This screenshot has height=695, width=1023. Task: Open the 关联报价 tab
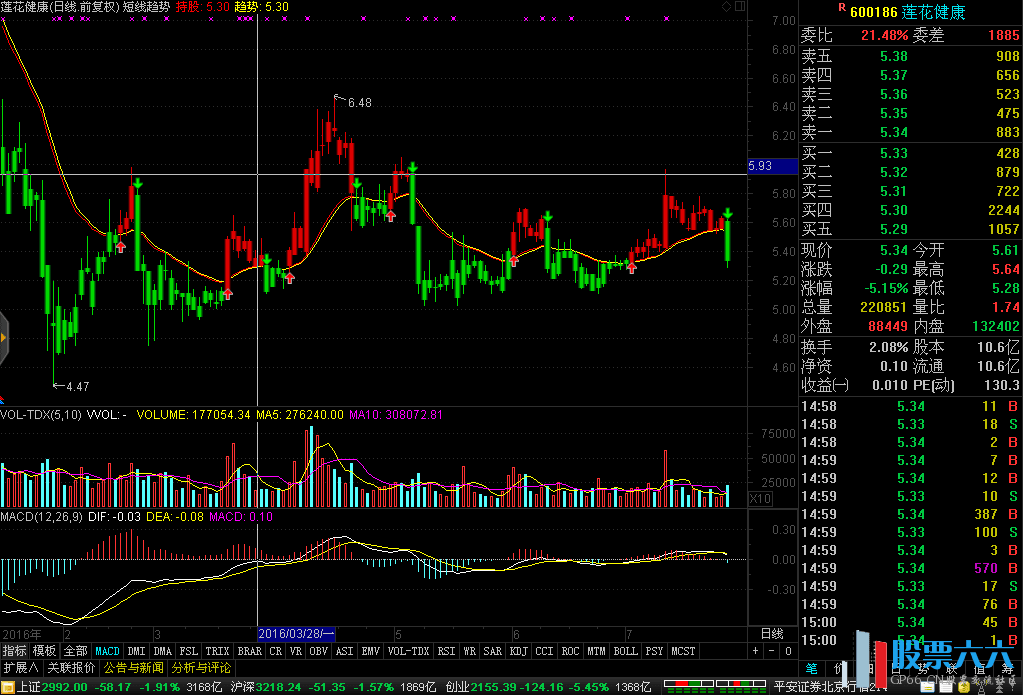pos(71,667)
